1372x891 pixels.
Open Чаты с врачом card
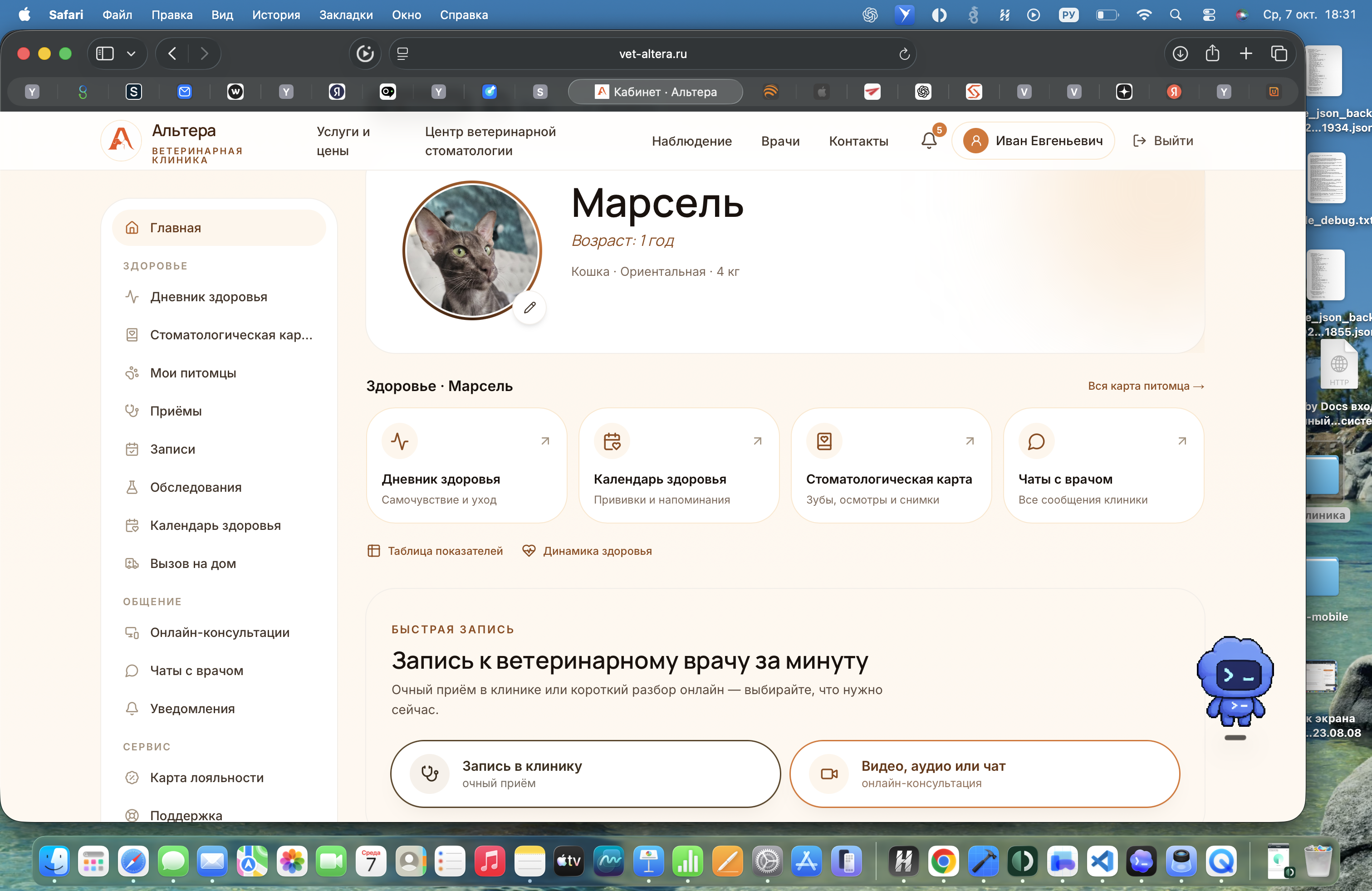[x=1103, y=465]
